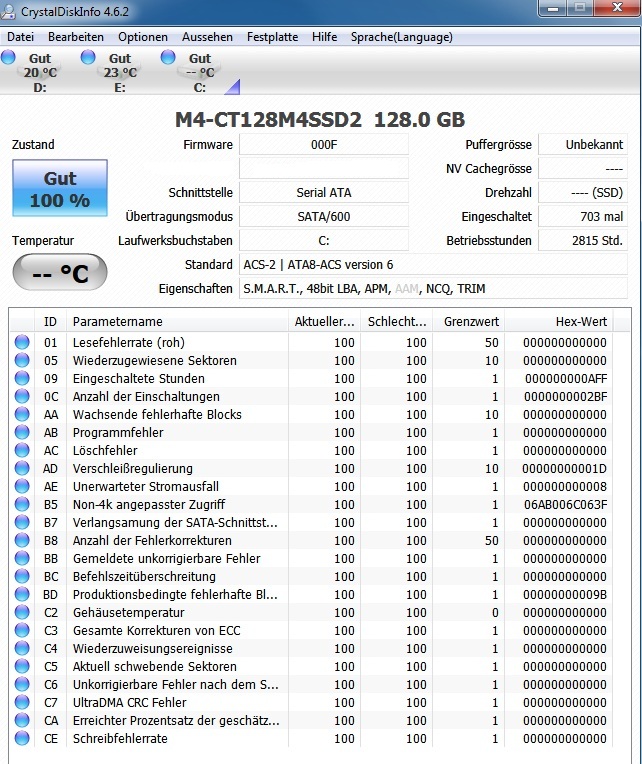Click status orb of Anzahl der Einschaltungen row
Image resolution: width=642 pixels, height=764 pixels.
(22, 396)
